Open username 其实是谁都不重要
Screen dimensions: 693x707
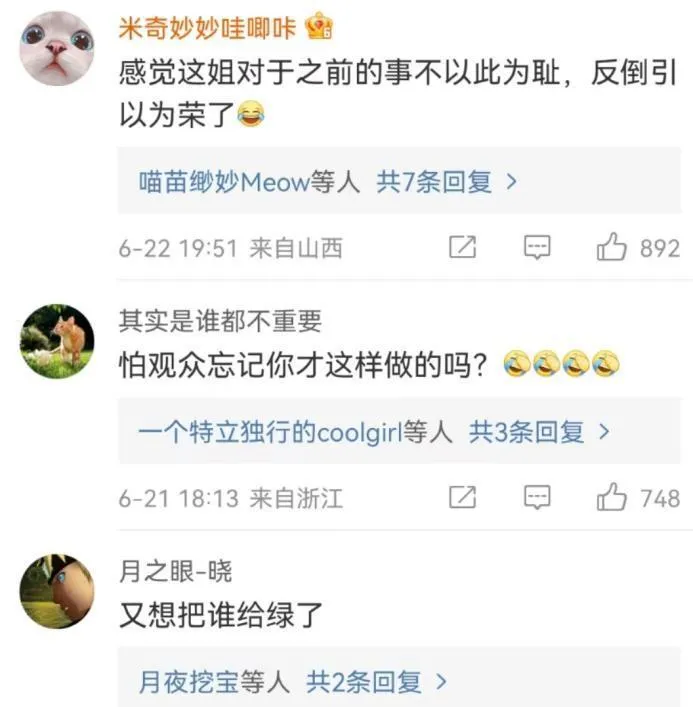tap(220, 321)
